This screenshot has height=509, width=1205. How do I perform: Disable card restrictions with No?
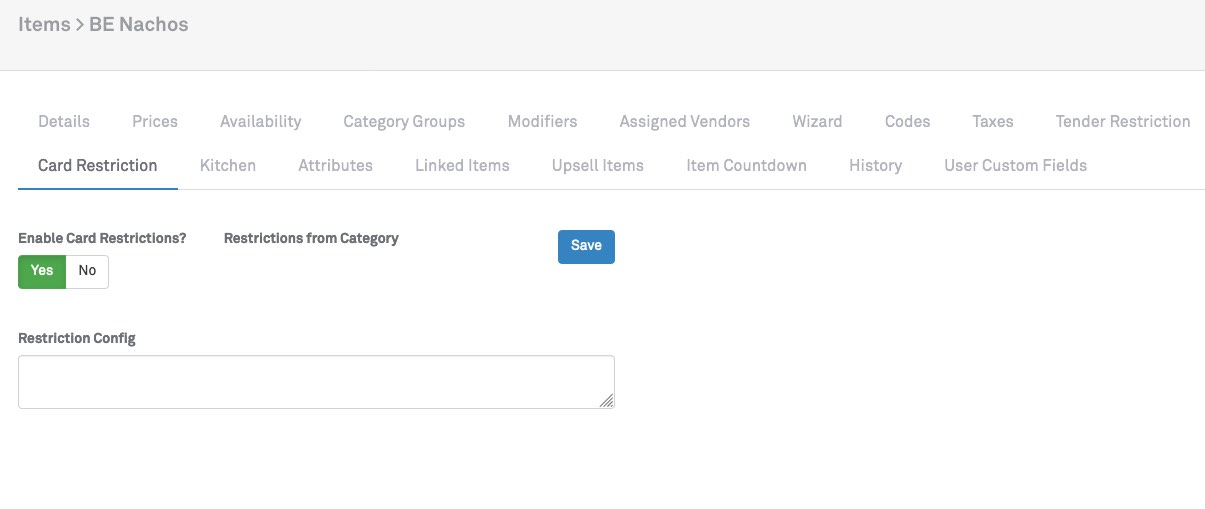pos(87,271)
